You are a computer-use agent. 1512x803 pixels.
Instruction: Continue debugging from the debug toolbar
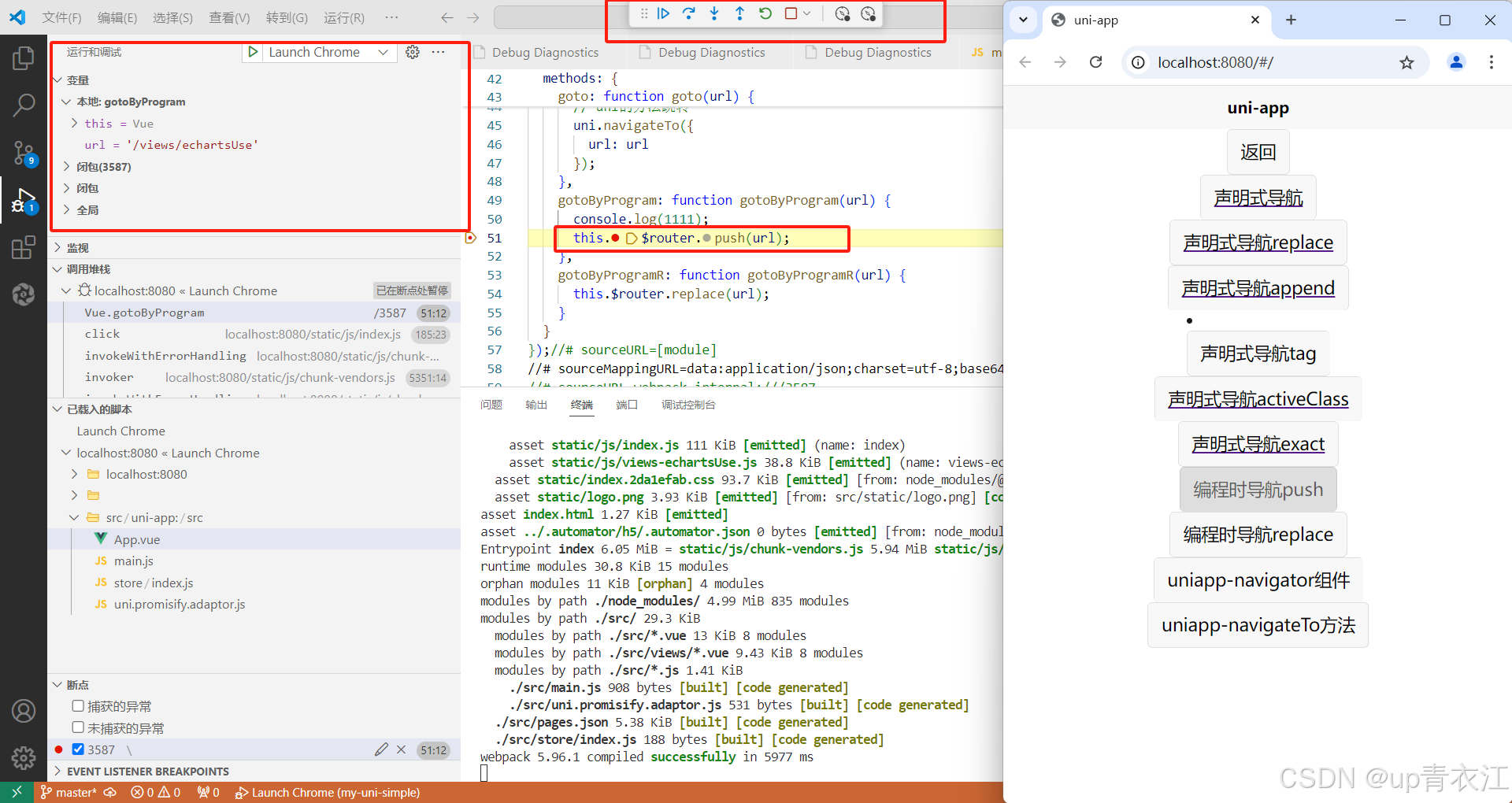[x=663, y=13]
